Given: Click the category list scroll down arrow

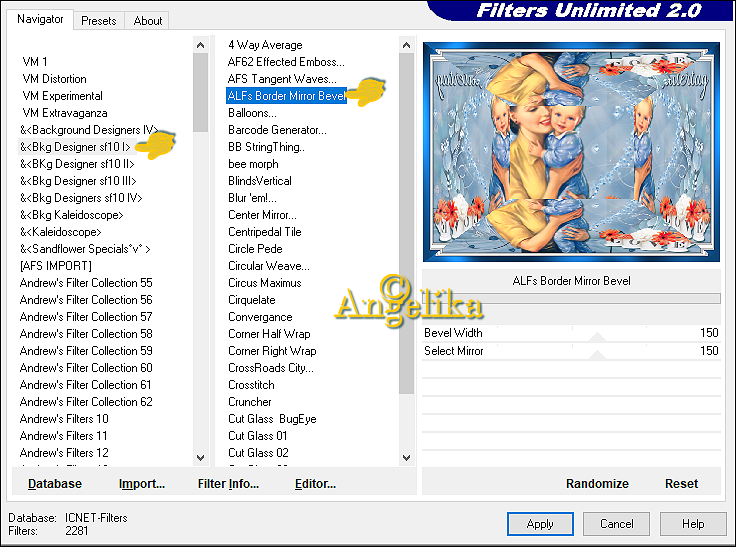Looking at the screenshot, I should [200, 457].
